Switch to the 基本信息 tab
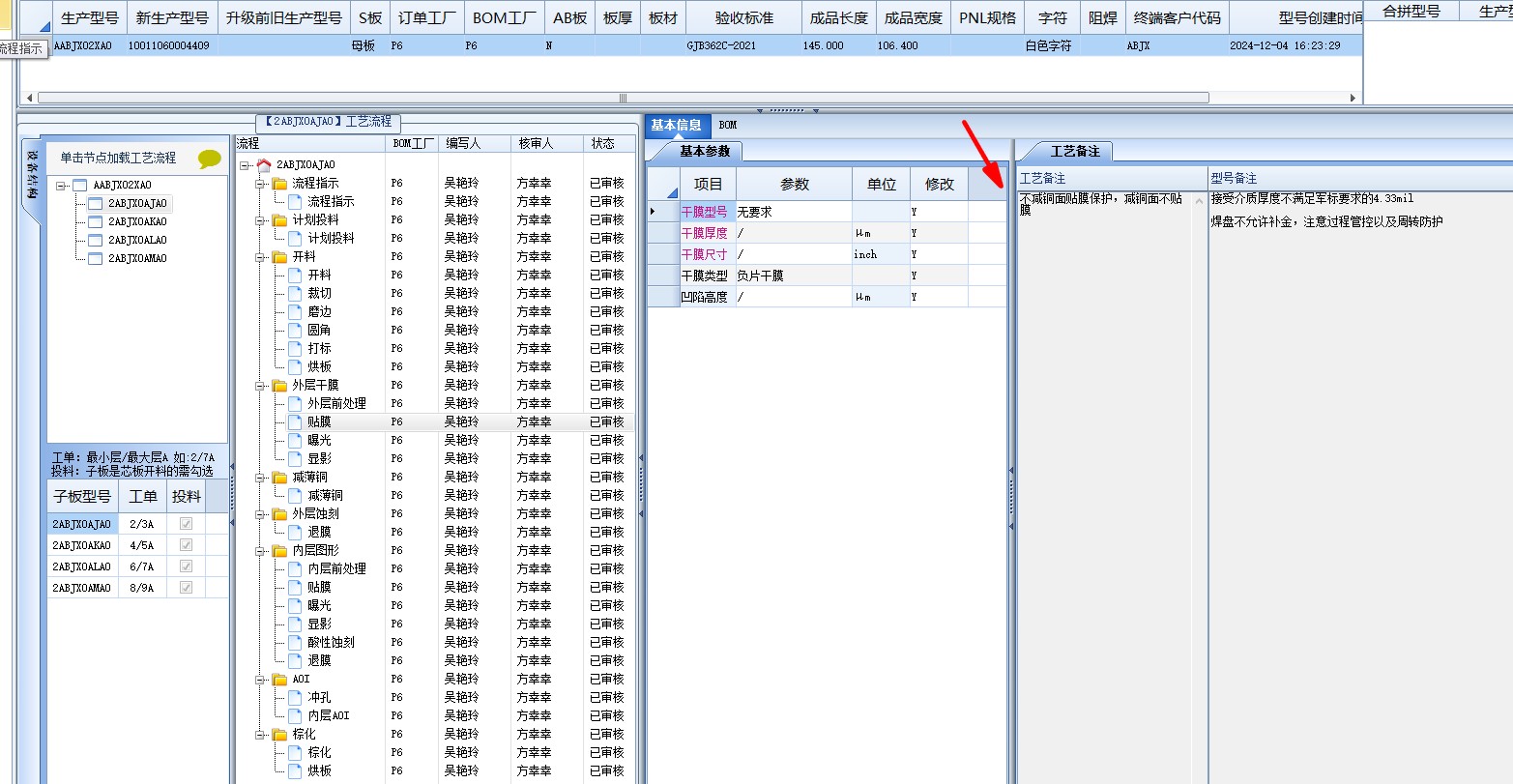The height and width of the screenshot is (784, 1513). [677, 126]
